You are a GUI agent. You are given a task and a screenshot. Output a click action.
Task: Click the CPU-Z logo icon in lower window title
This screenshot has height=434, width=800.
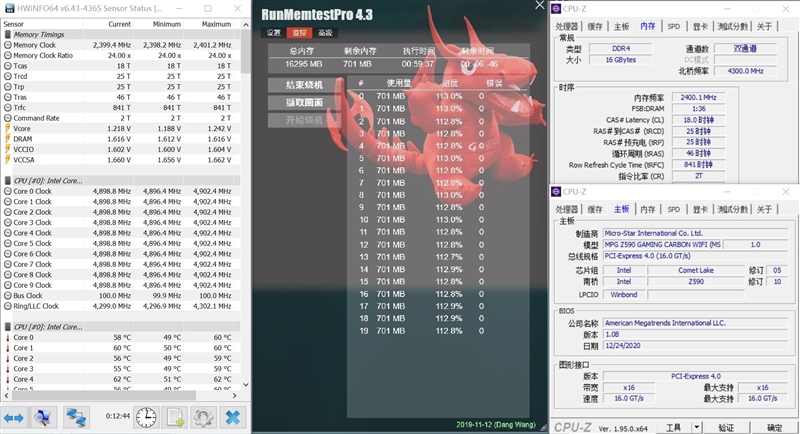pyautogui.click(x=556, y=192)
